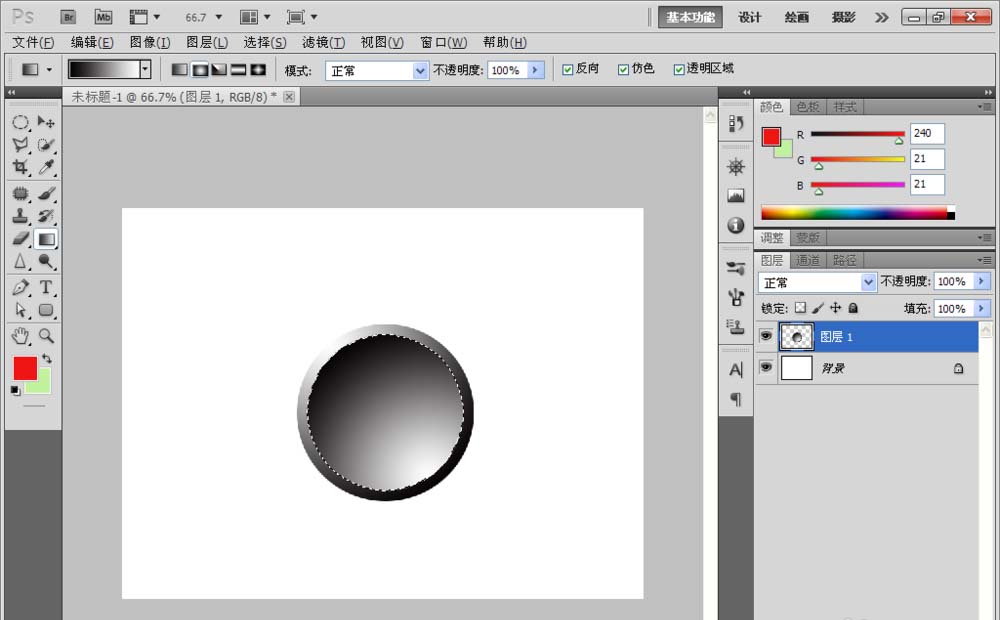Screen dimensions: 1000x620
Task: Launch Adobe Bridge from the top bar
Action: (x=68, y=17)
